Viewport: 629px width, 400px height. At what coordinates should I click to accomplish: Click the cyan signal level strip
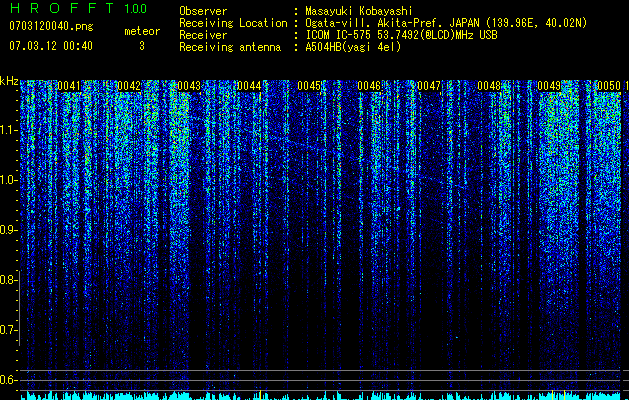coord(321,395)
